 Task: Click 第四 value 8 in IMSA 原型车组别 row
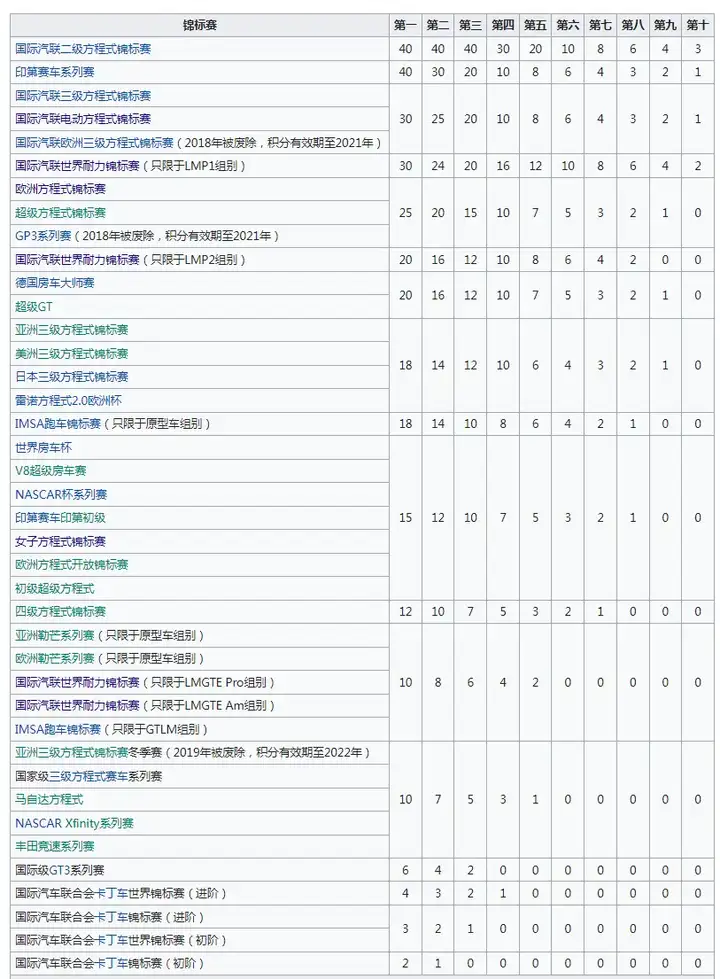click(503, 424)
